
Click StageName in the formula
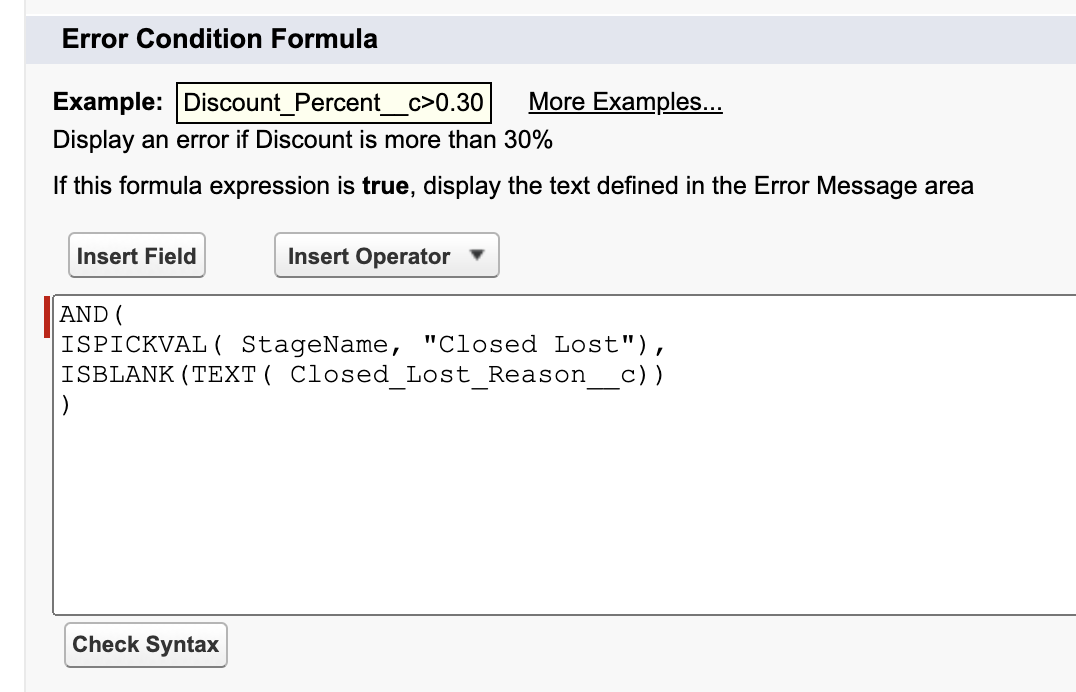(314, 344)
